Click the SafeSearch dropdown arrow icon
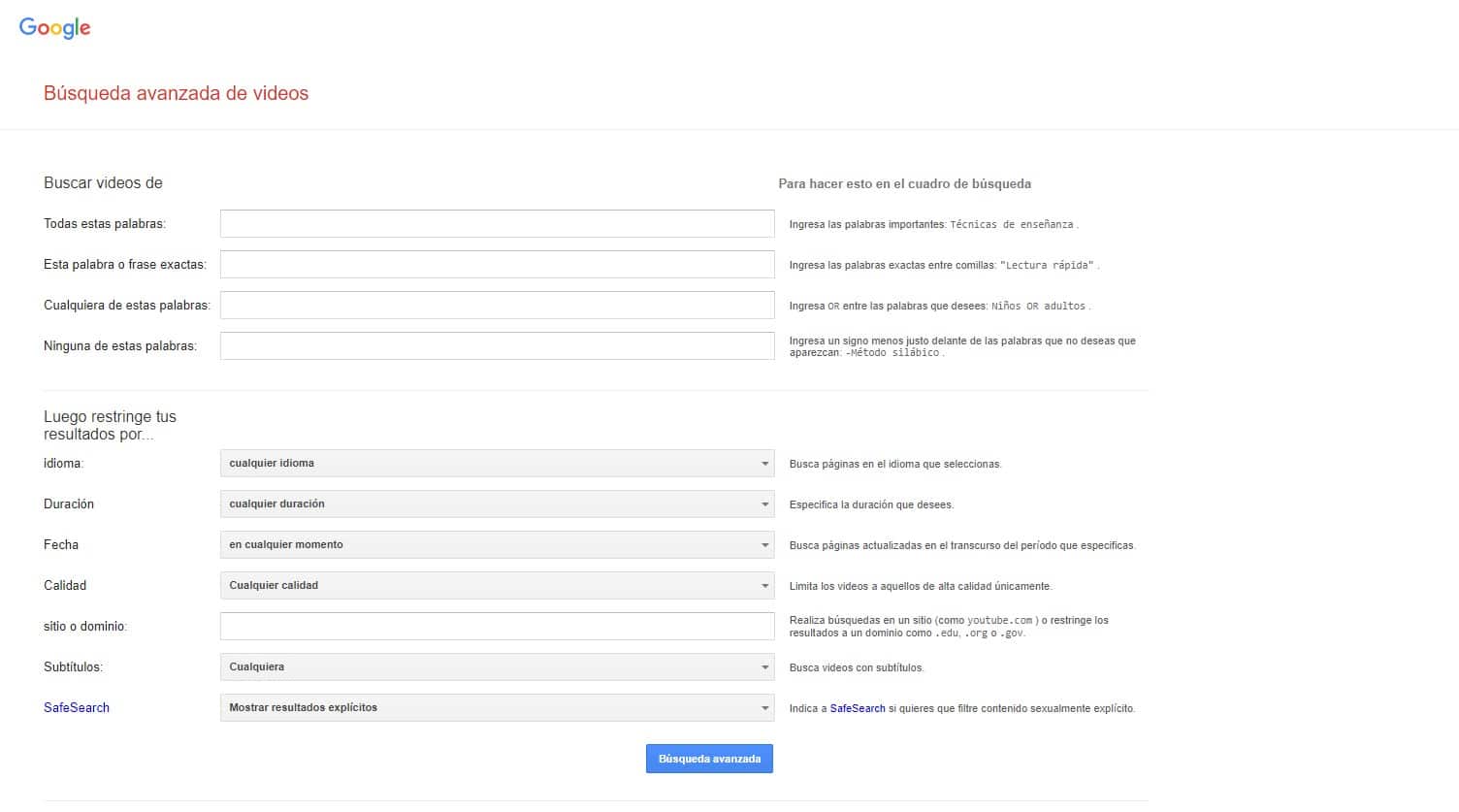1459x812 pixels. coord(763,707)
